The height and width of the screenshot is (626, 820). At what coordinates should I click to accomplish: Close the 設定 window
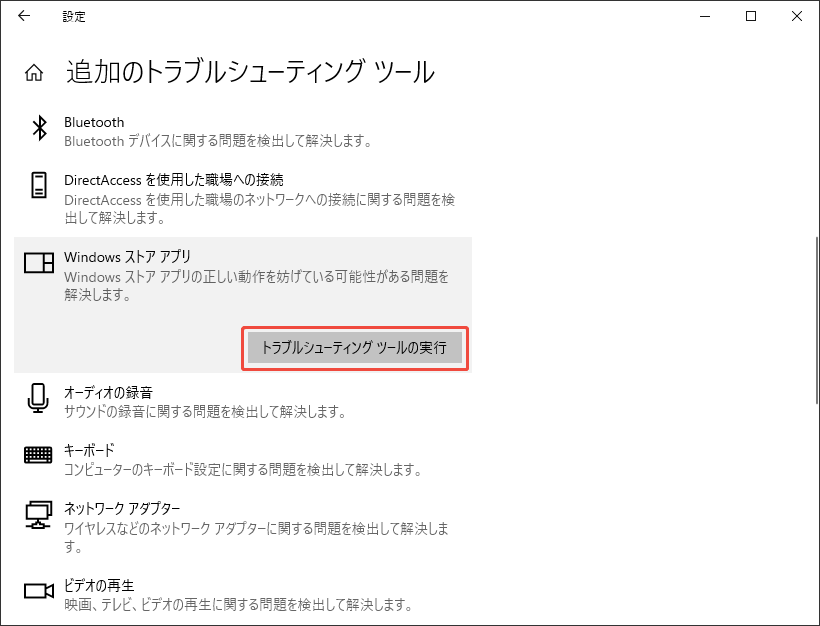797,16
